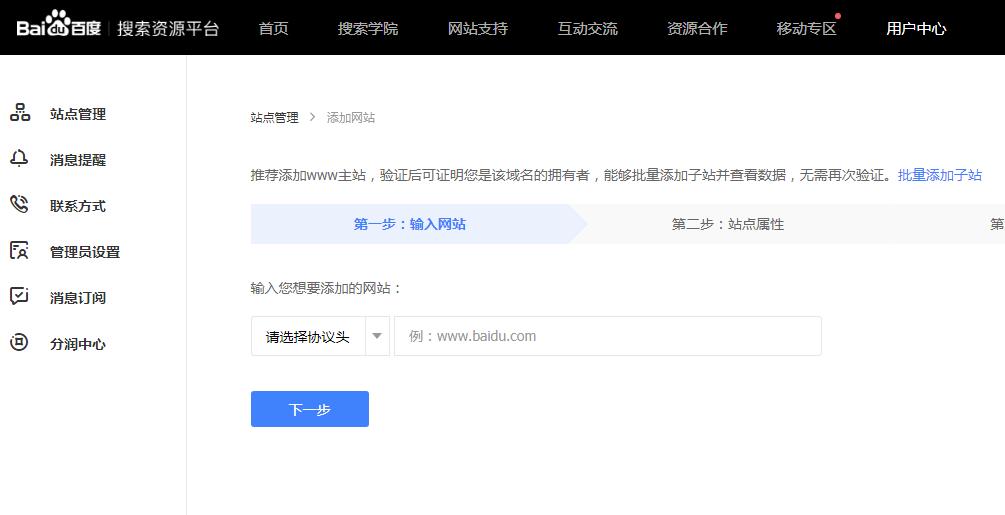Viewport: 1005px width, 515px height.
Task: Open 搜索学院 in the top navigation
Action: coord(368,28)
